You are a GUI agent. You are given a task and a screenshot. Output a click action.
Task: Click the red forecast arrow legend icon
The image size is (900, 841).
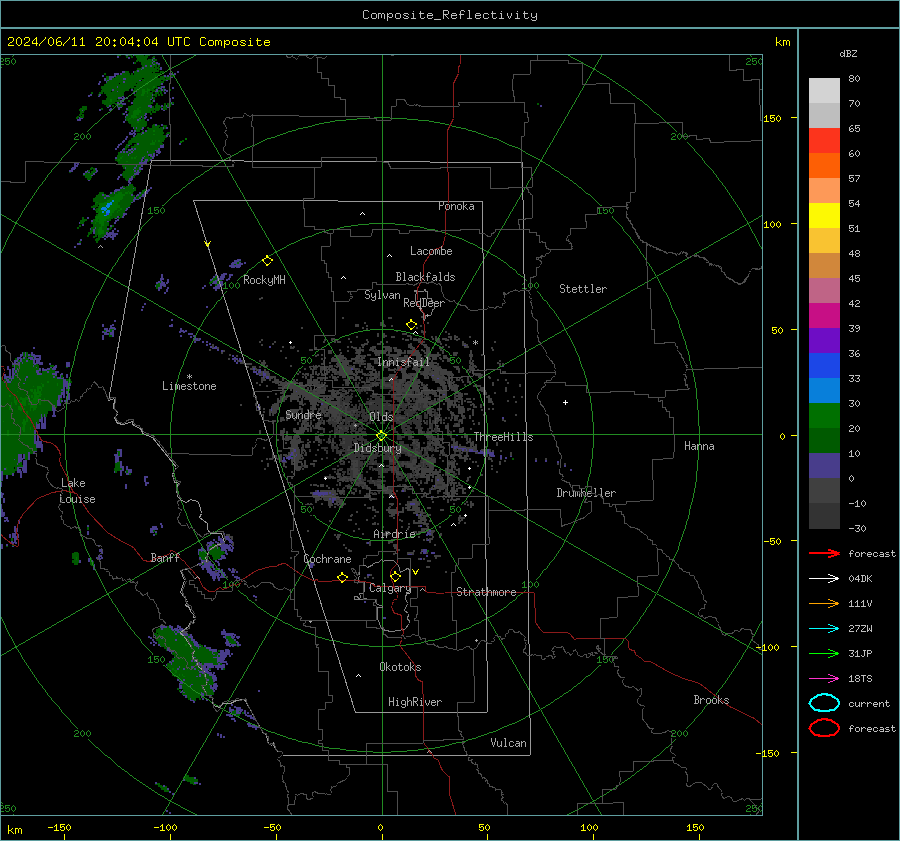[x=824, y=553]
